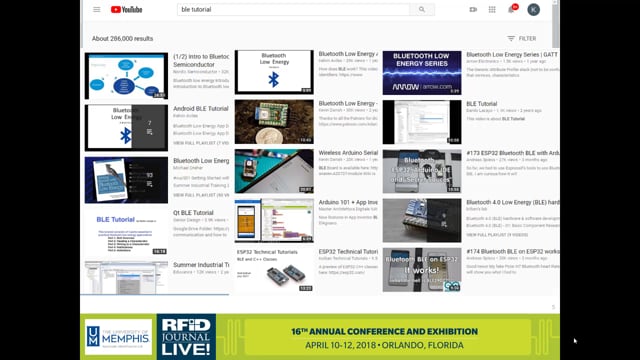This screenshot has width=640, height=360.
Task: Click the page vertical scrollbar
Action: 556,24
